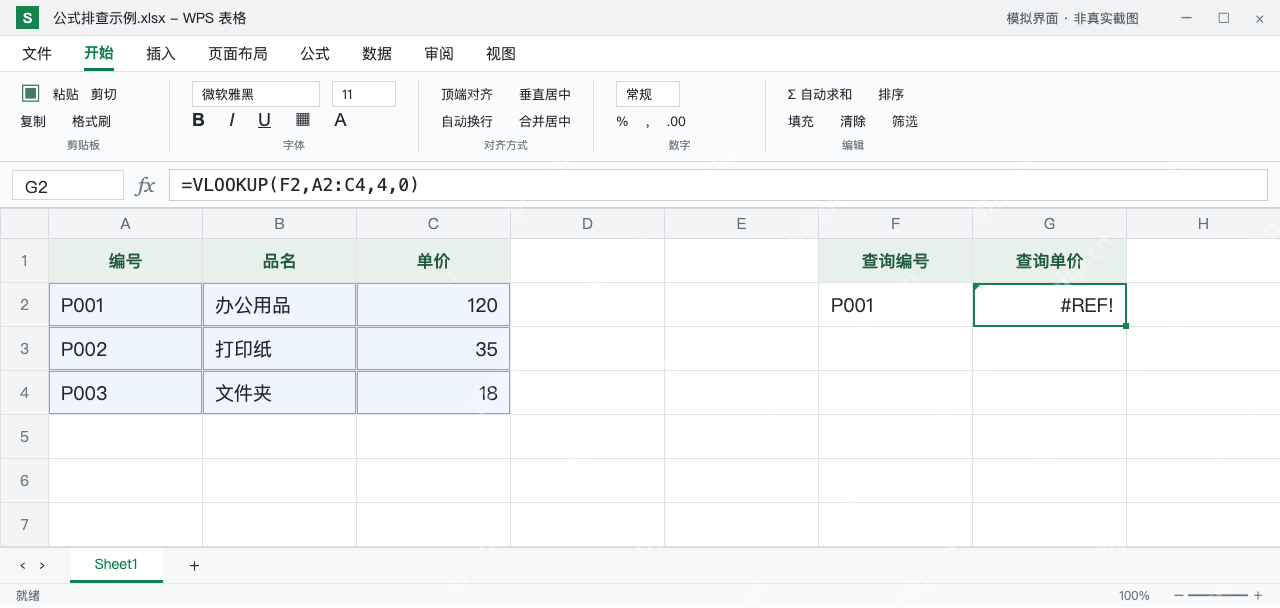Click Σ 自动求和 autosum
1280x608 pixels.
tap(820, 94)
